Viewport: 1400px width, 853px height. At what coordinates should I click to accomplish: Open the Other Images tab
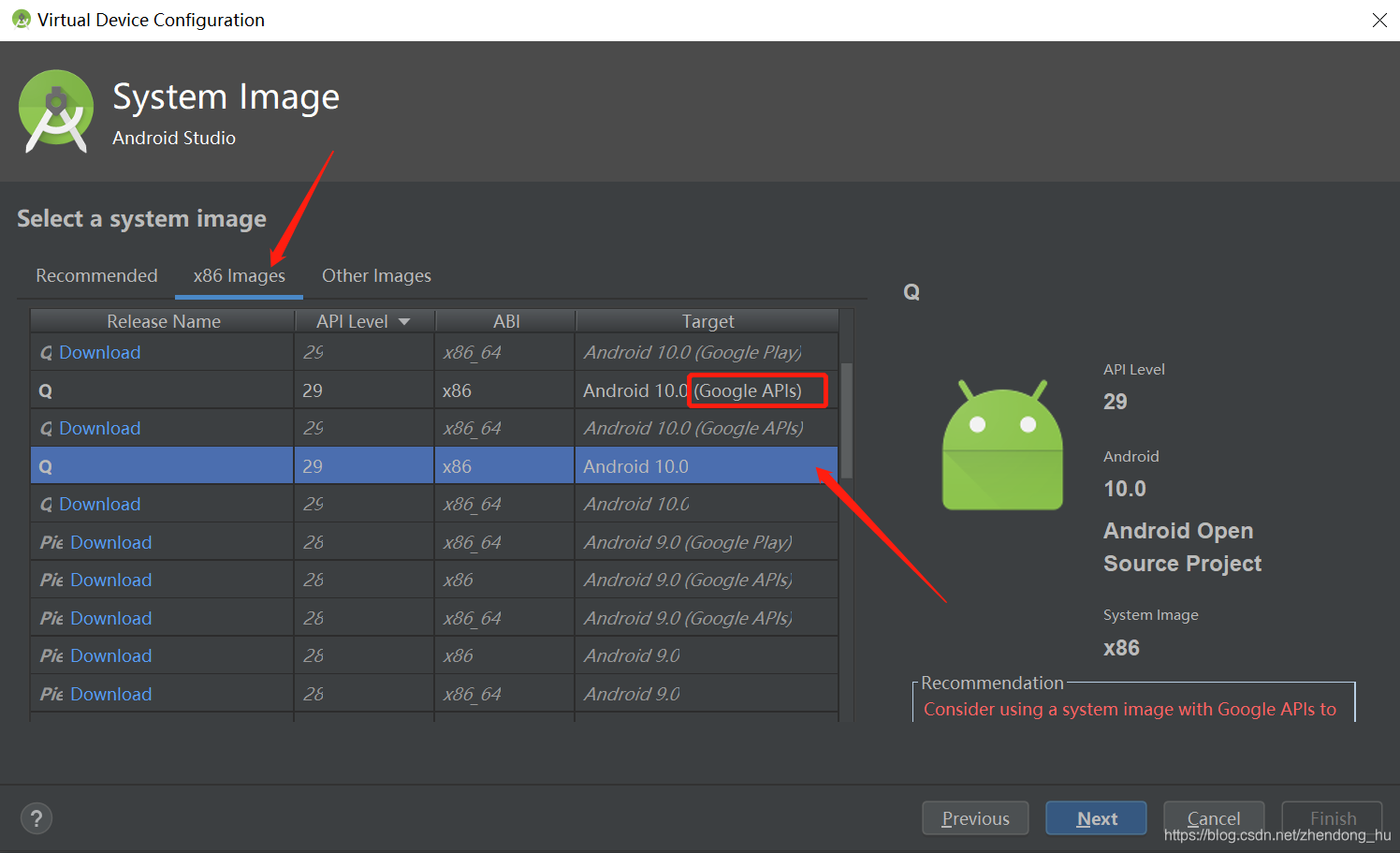point(376,275)
